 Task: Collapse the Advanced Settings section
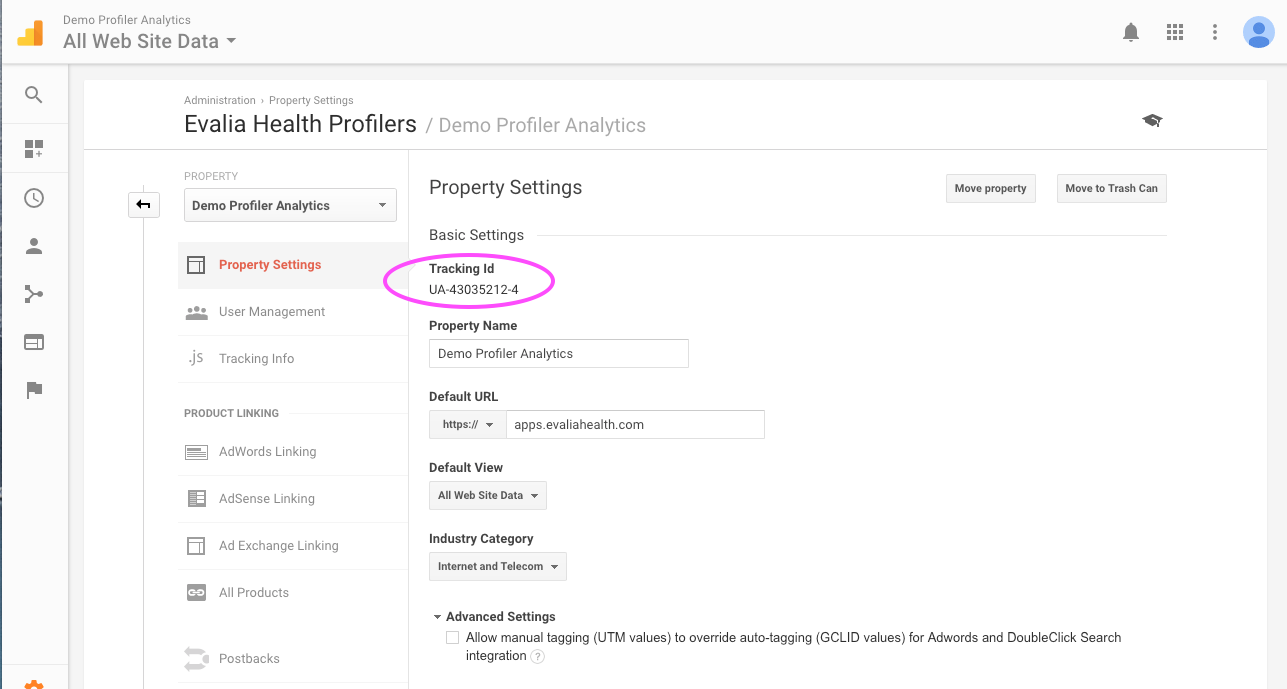[x=494, y=617]
